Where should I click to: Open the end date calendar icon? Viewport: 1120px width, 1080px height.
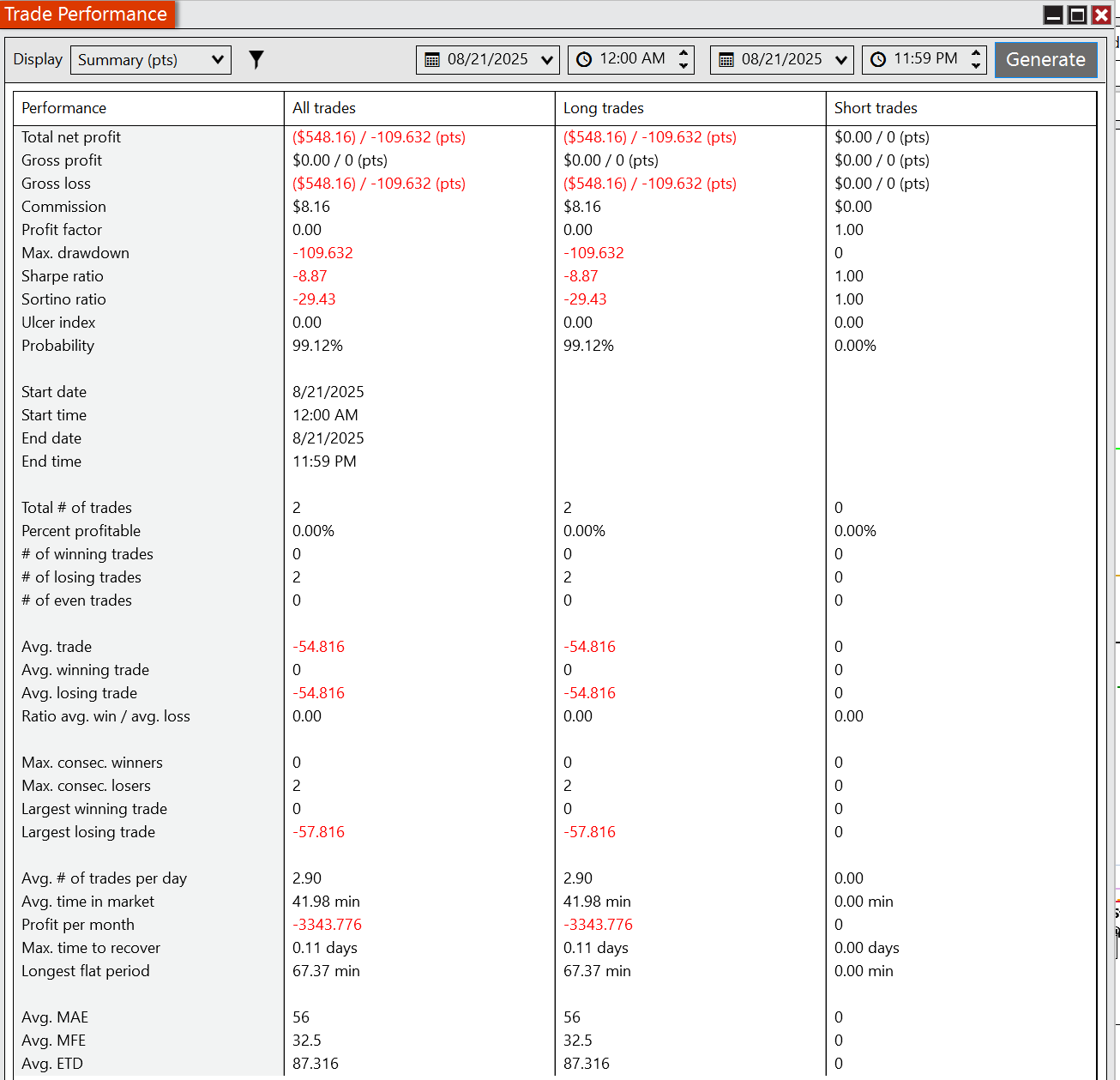(726, 60)
